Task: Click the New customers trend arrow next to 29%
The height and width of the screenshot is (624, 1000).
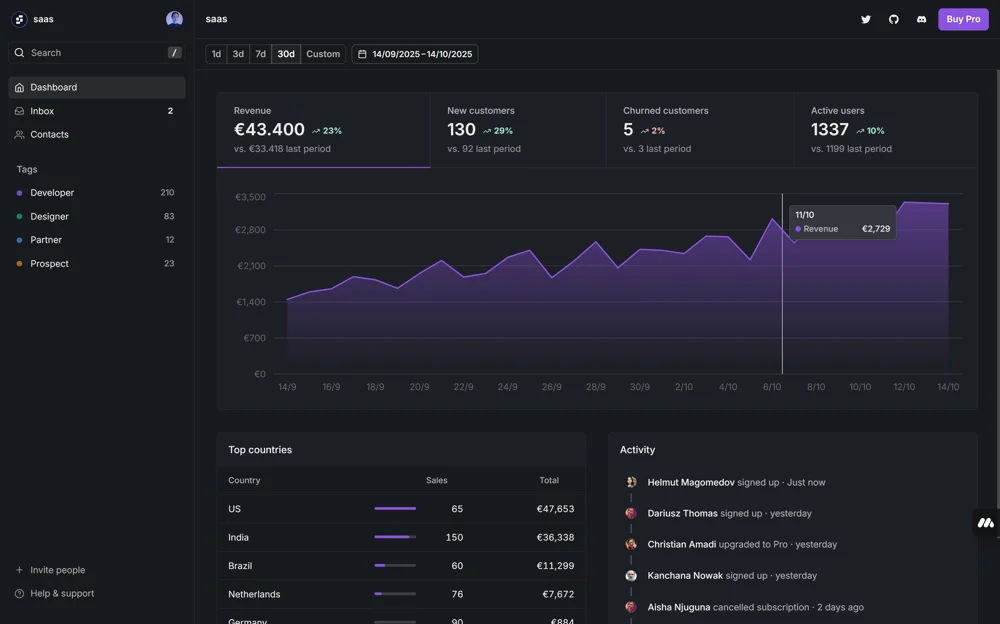Action: pyautogui.click(x=487, y=131)
